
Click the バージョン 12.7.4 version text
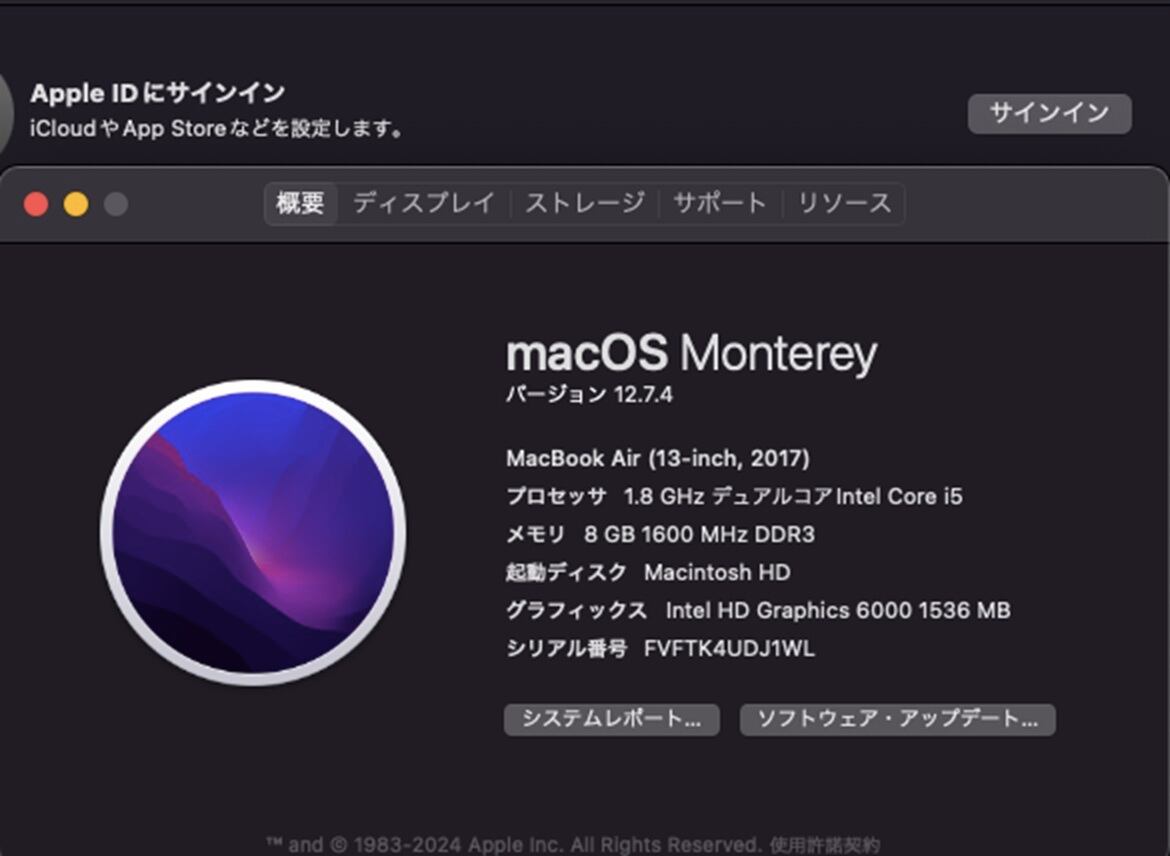coord(589,394)
